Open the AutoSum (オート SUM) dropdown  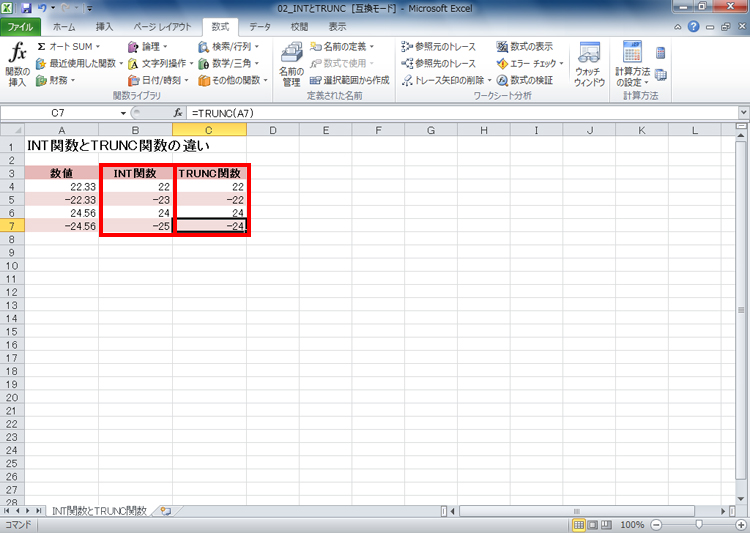(x=68, y=46)
